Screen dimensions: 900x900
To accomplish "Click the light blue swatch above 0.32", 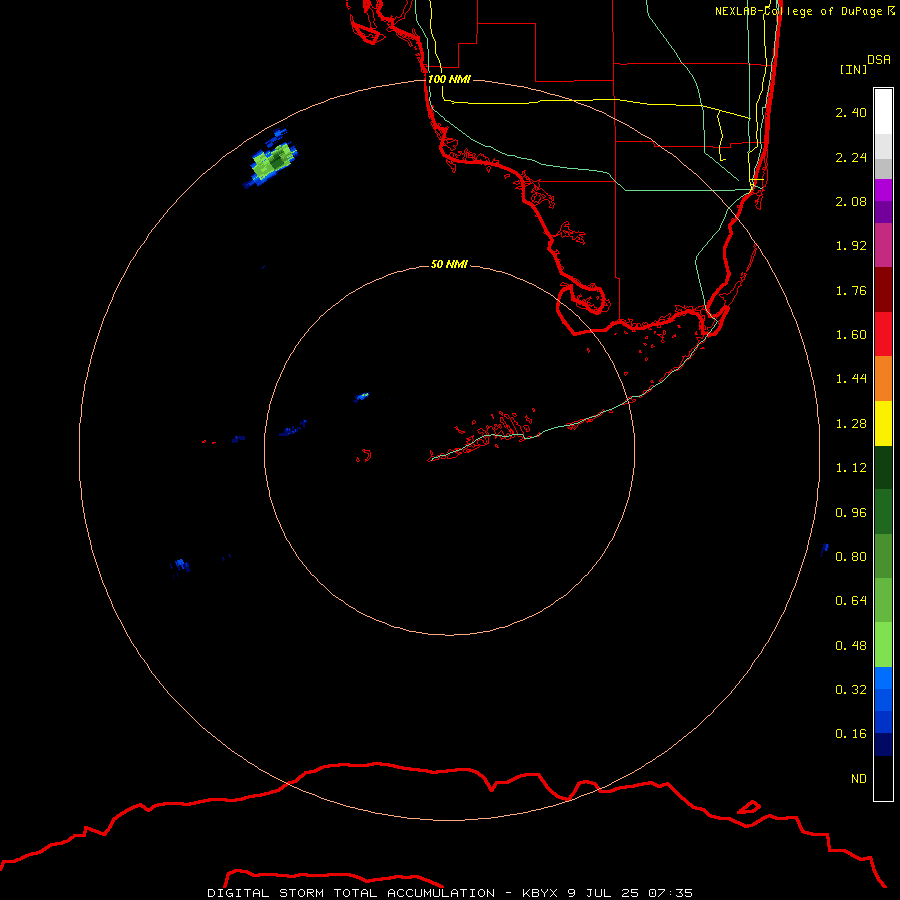I will click(883, 678).
